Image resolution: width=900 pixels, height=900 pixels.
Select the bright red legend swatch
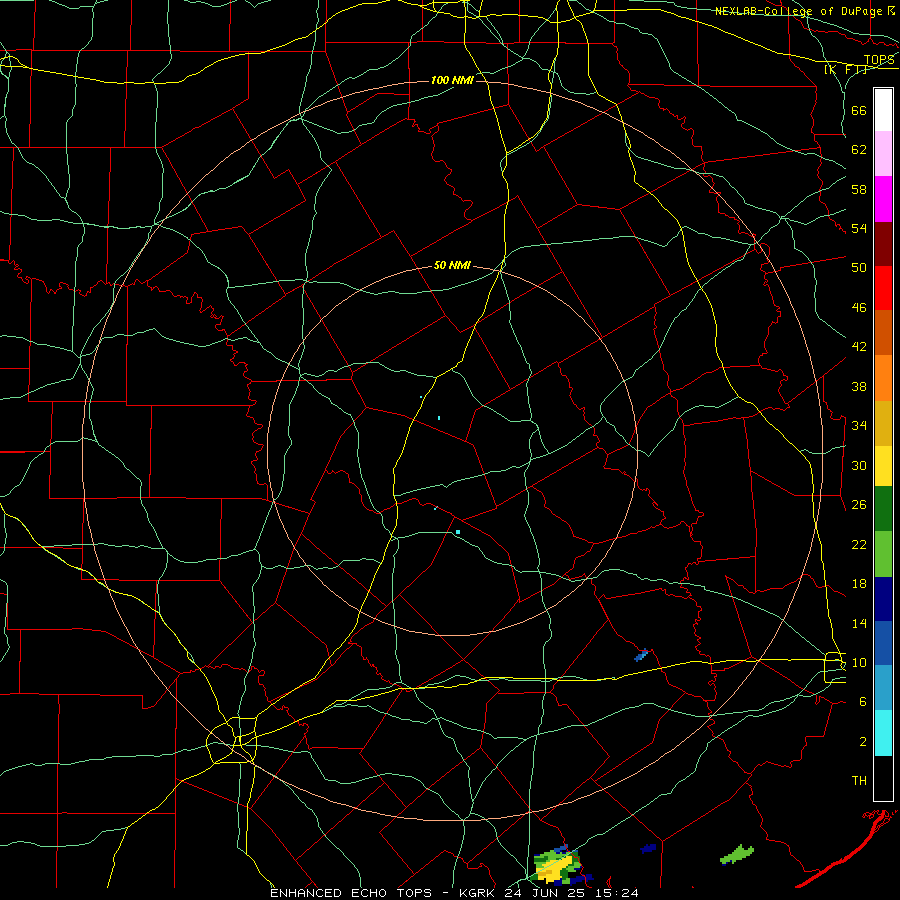(883, 288)
